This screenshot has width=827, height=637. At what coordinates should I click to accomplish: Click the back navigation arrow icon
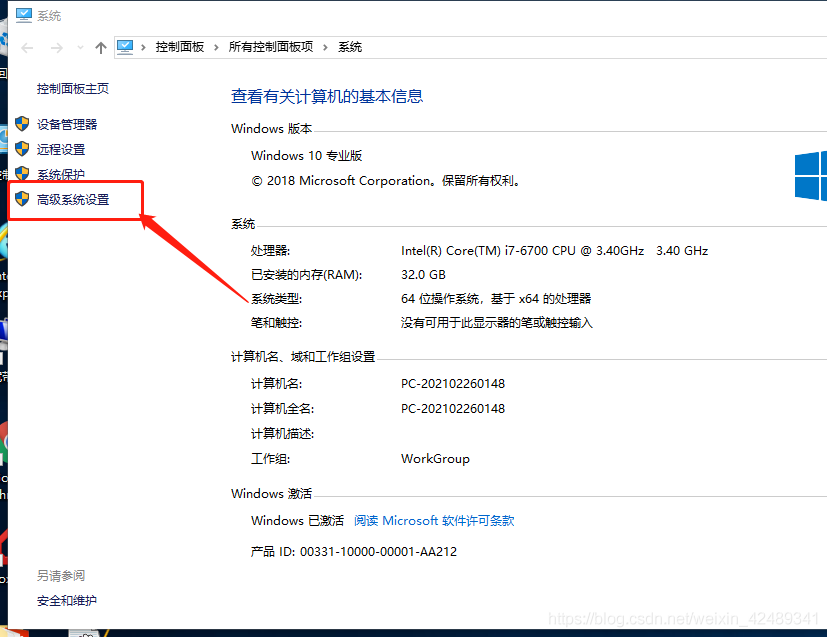[x=25, y=46]
